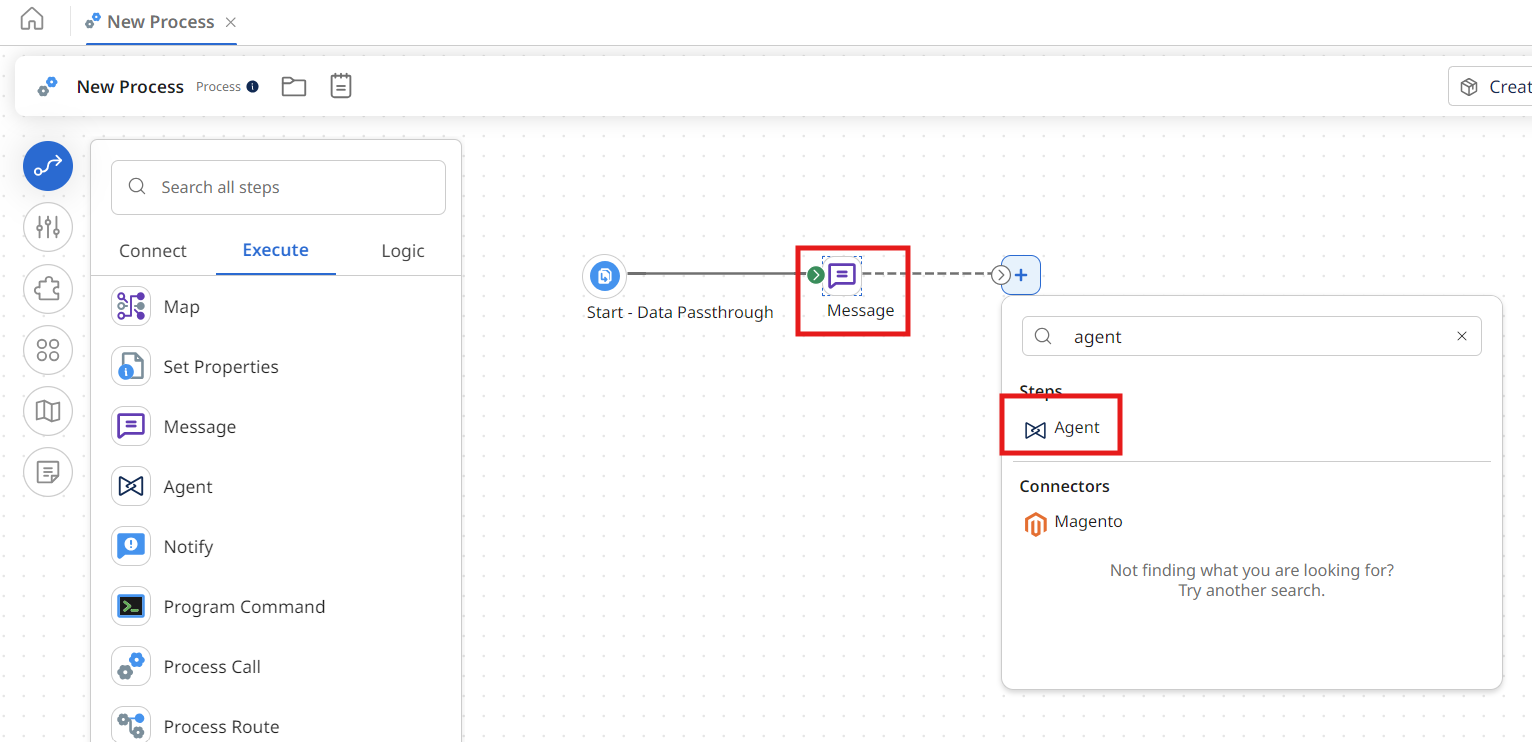Open the puzzle piece extensions sidebar icon
Viewport: 1532px width, 742px height.
coord(48,289)
